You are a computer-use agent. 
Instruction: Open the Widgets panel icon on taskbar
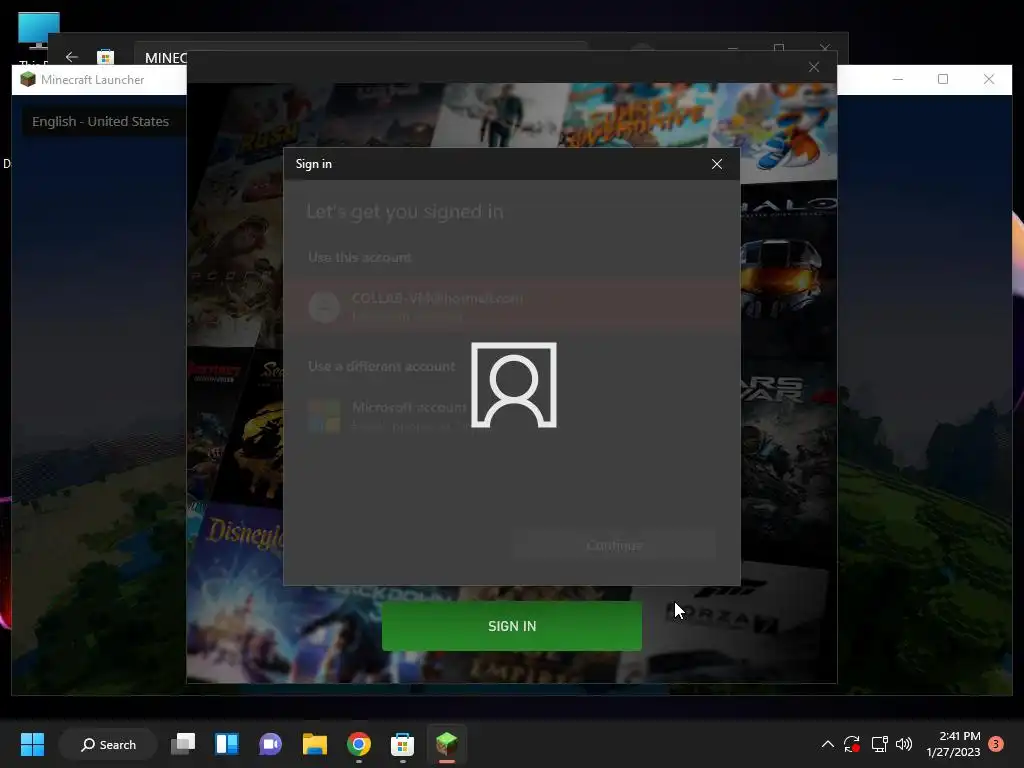click(227, 744)
